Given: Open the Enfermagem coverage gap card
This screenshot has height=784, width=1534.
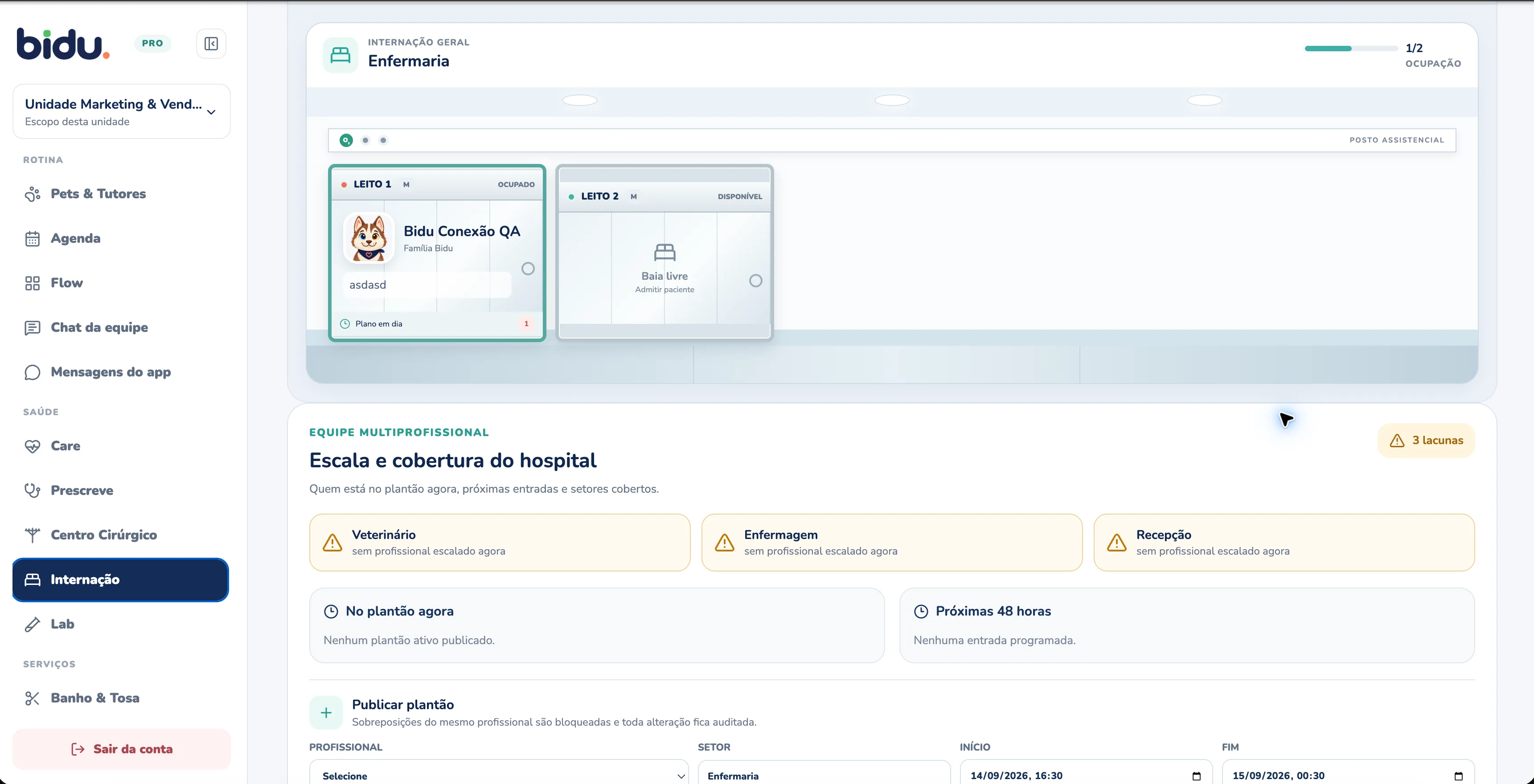Looking at the screenshot, I should (x=892, y=542).
